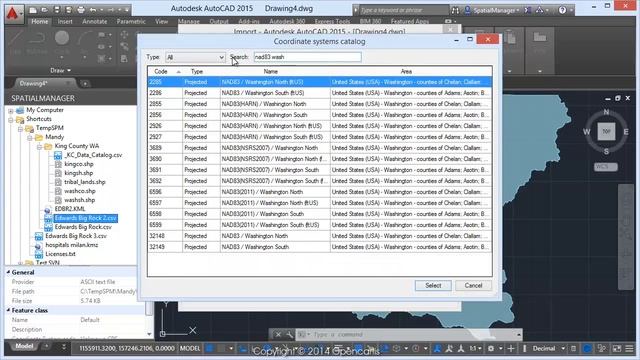Switch to the Annotate ribbon tab
The image size is (640, 360).
point(95,21)
